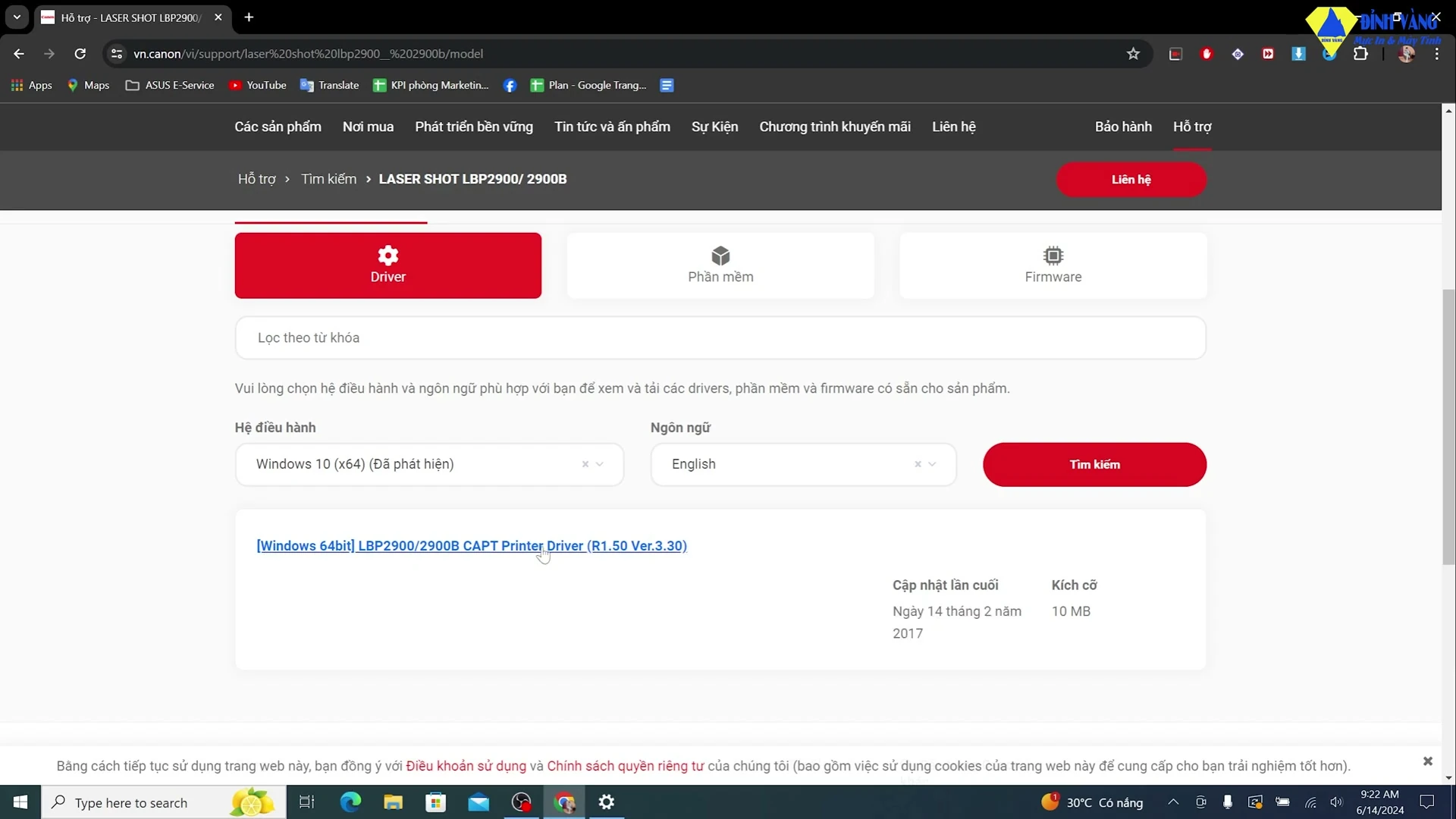Open the browser tab search chevron
Screen dimensions: 1456x819
click(x=17, y=17)
